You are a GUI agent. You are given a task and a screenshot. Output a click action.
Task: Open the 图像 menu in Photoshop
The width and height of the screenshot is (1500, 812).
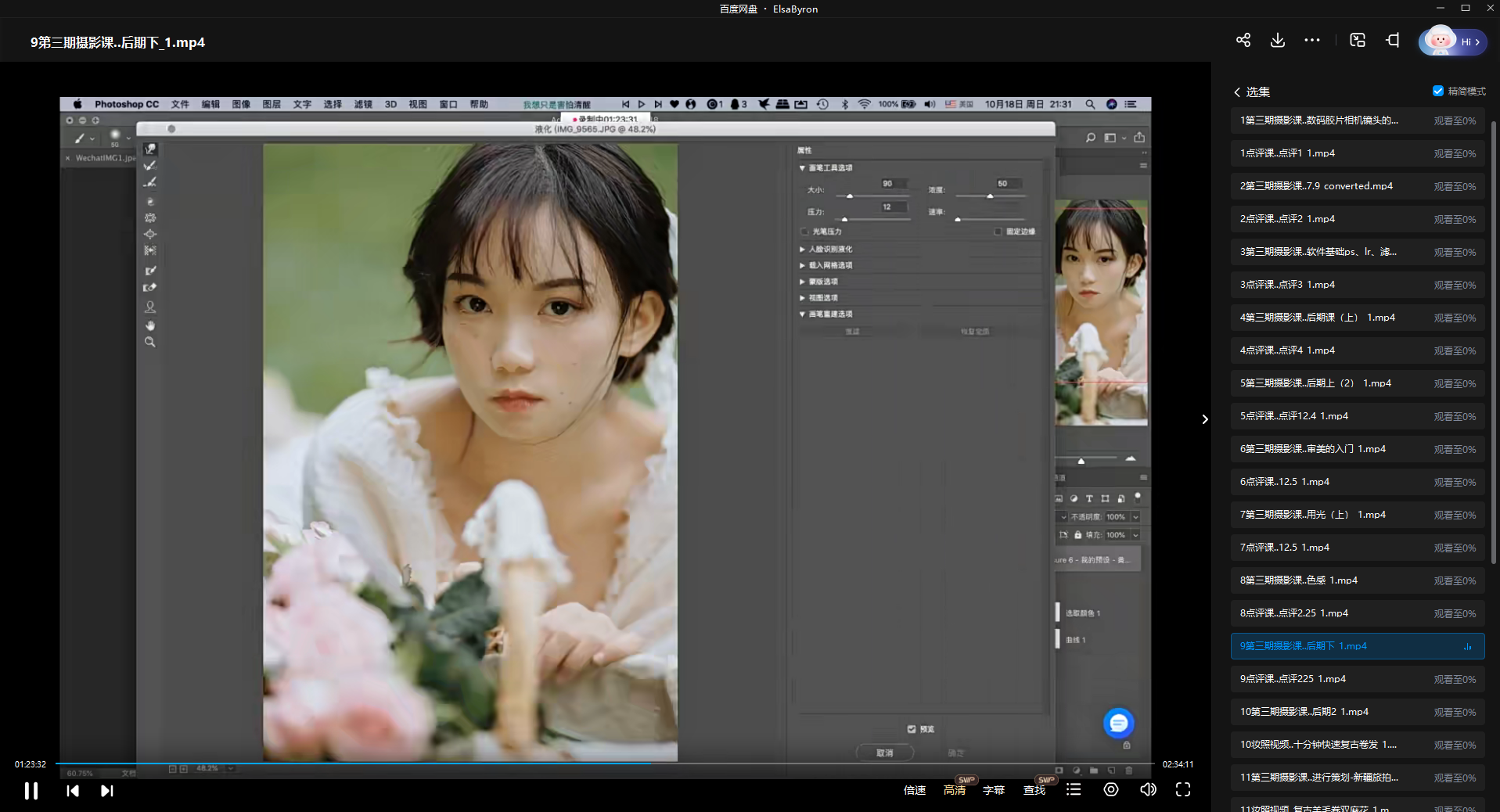(241, 104)
